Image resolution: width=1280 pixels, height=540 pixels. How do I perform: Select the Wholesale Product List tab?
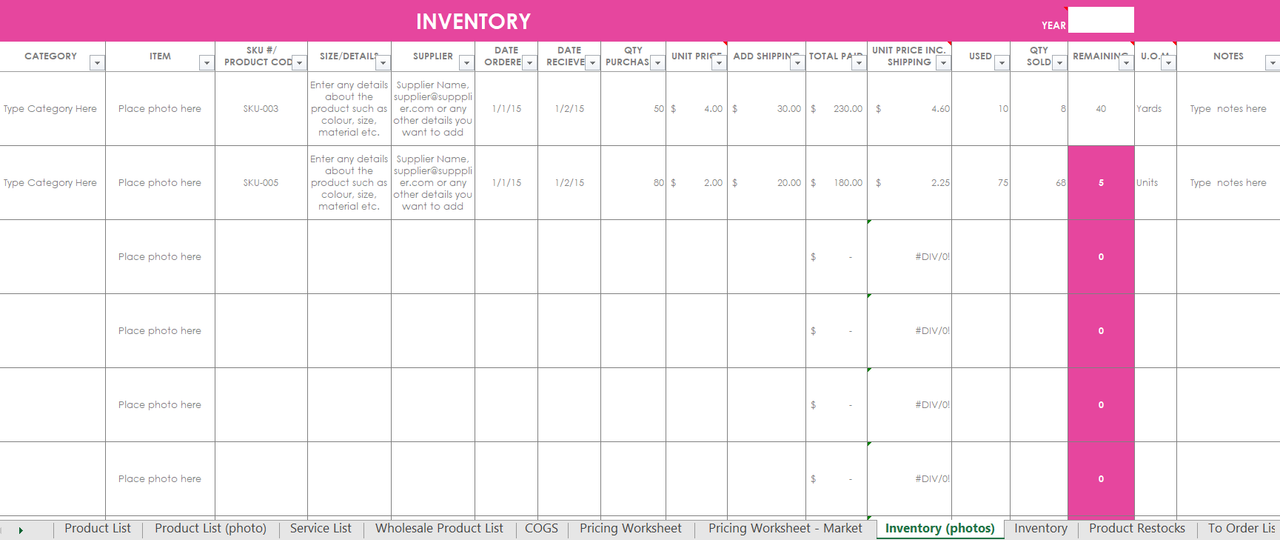(439, 528)
